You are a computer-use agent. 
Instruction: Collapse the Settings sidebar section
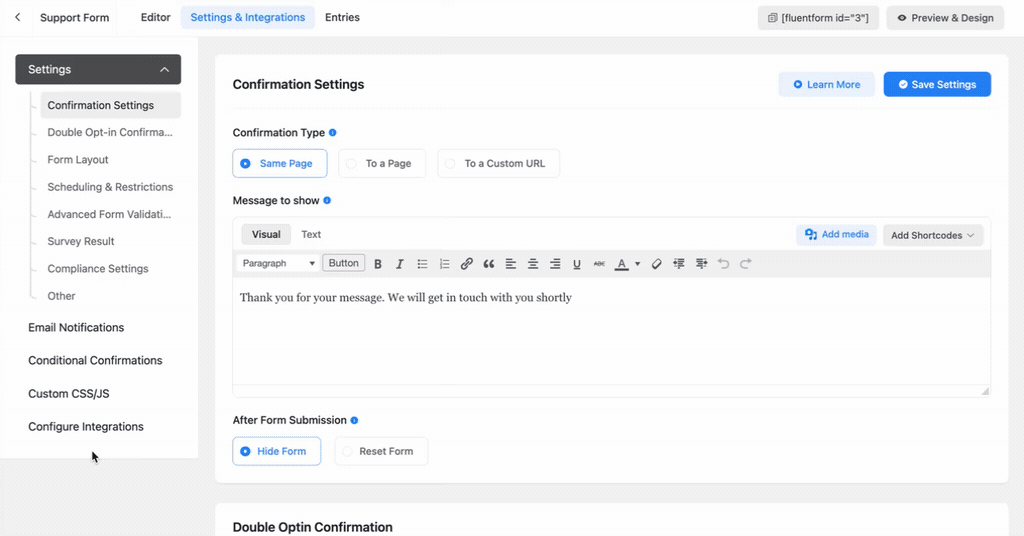[x=98, y=69]
